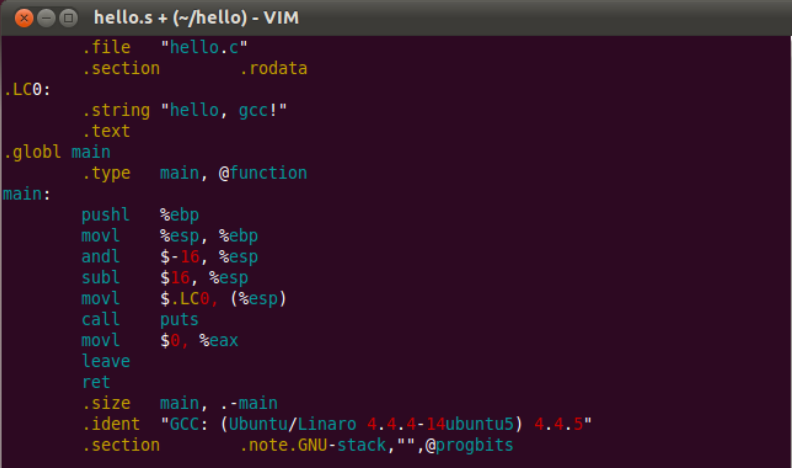Click the .globl main directive
This screenshot has width=792, height=470.
coord(57,152)
